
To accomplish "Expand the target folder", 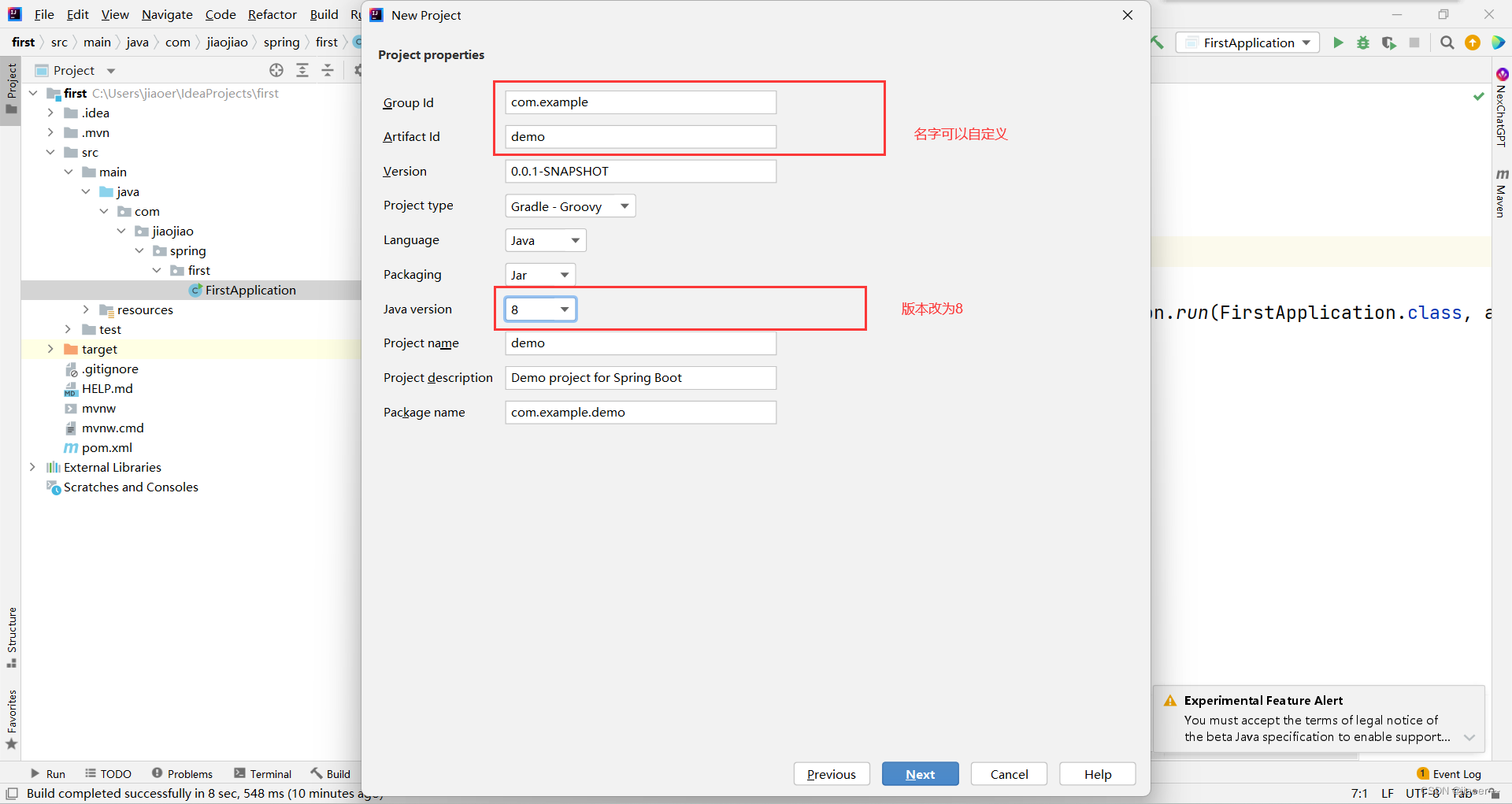I will pyautogui.click(x=50, y=349).
